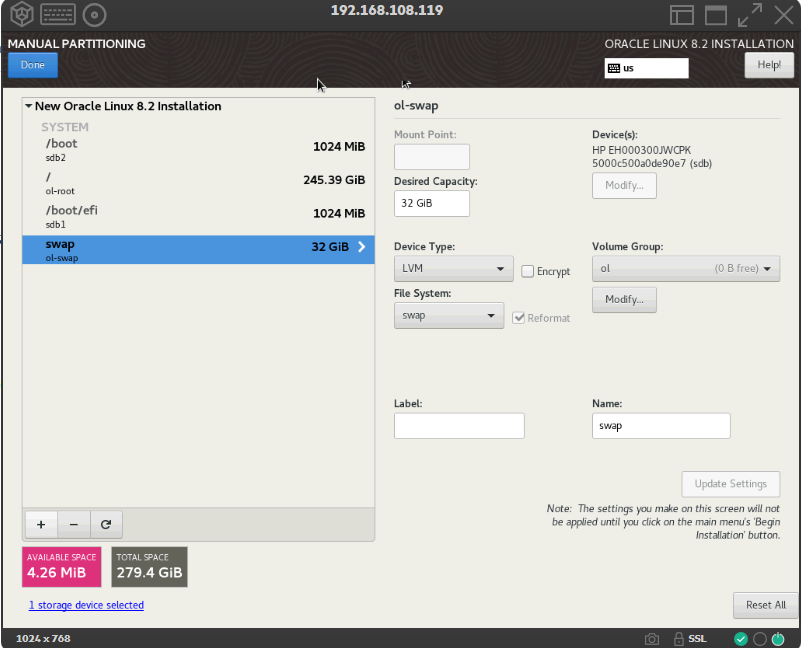Select the /boot sdb2 mount point

[x=198, y=150]
